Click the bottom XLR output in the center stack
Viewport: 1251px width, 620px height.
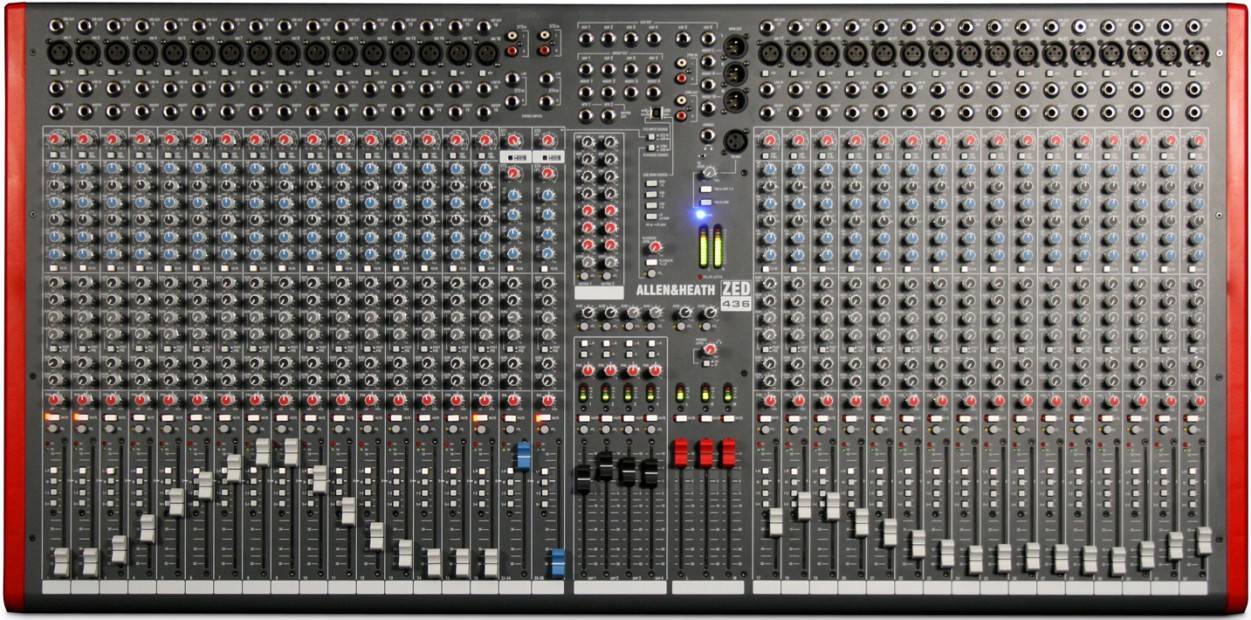coord(736,101)
